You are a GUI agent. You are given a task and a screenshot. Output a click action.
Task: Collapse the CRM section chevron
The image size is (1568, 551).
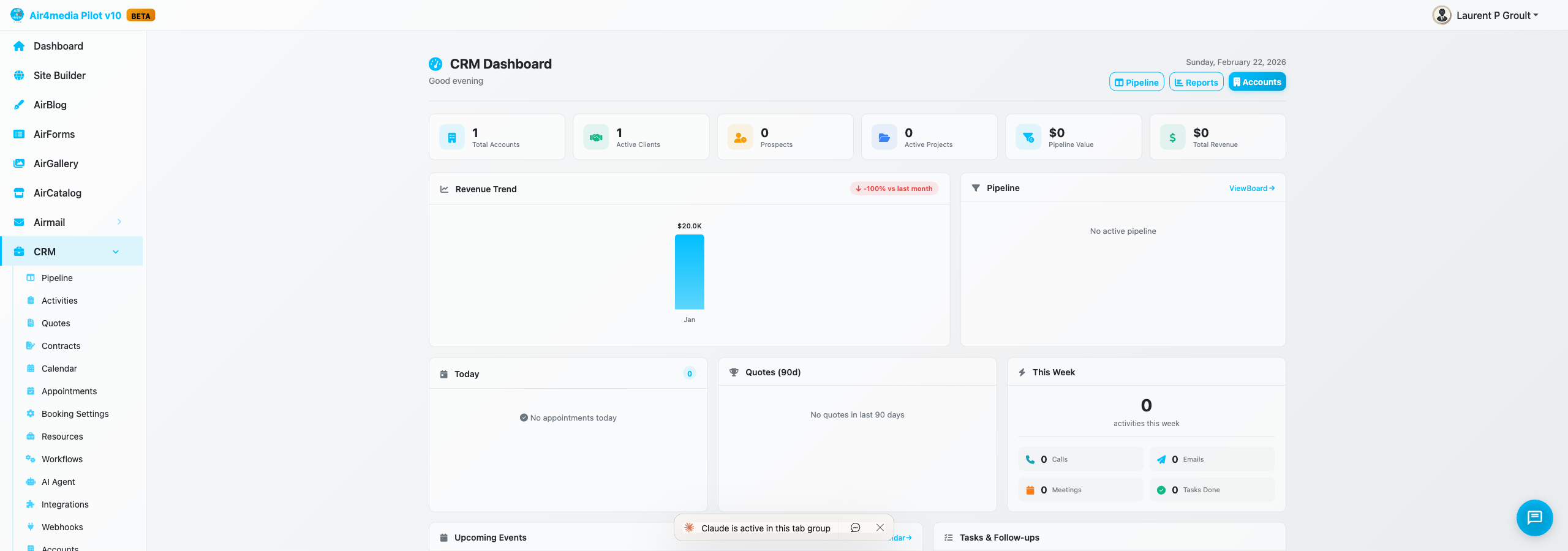(x=116, y=251)
